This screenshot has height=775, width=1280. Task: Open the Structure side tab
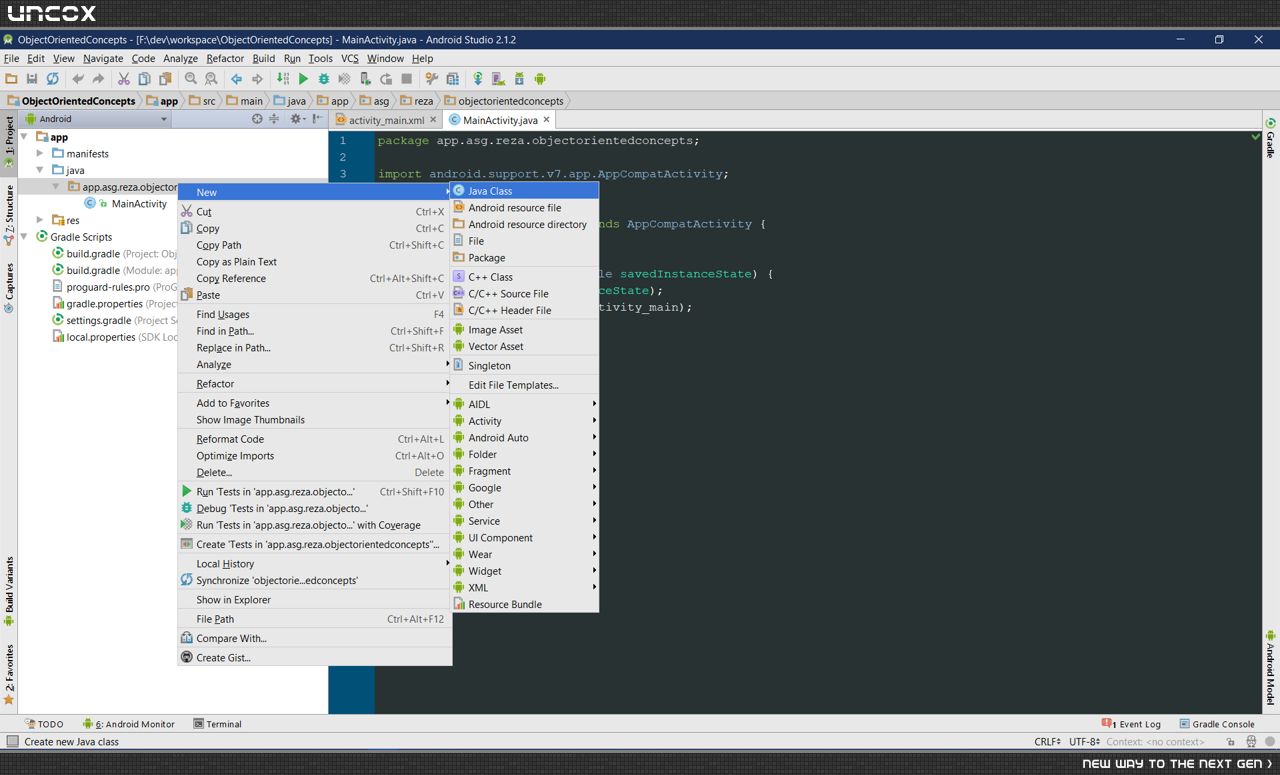click(9, 215)
